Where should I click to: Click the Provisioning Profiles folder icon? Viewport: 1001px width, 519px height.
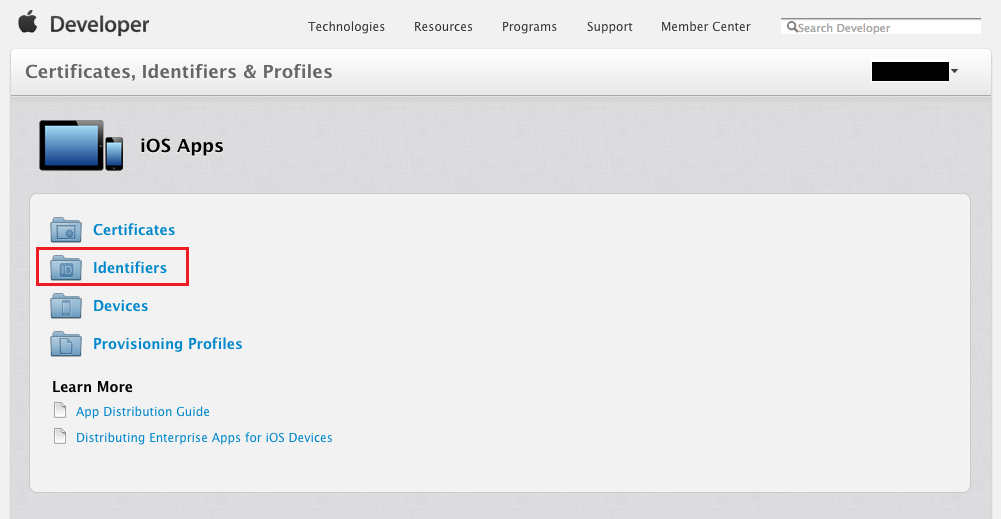pyautogui.click(x=66, y=344)
